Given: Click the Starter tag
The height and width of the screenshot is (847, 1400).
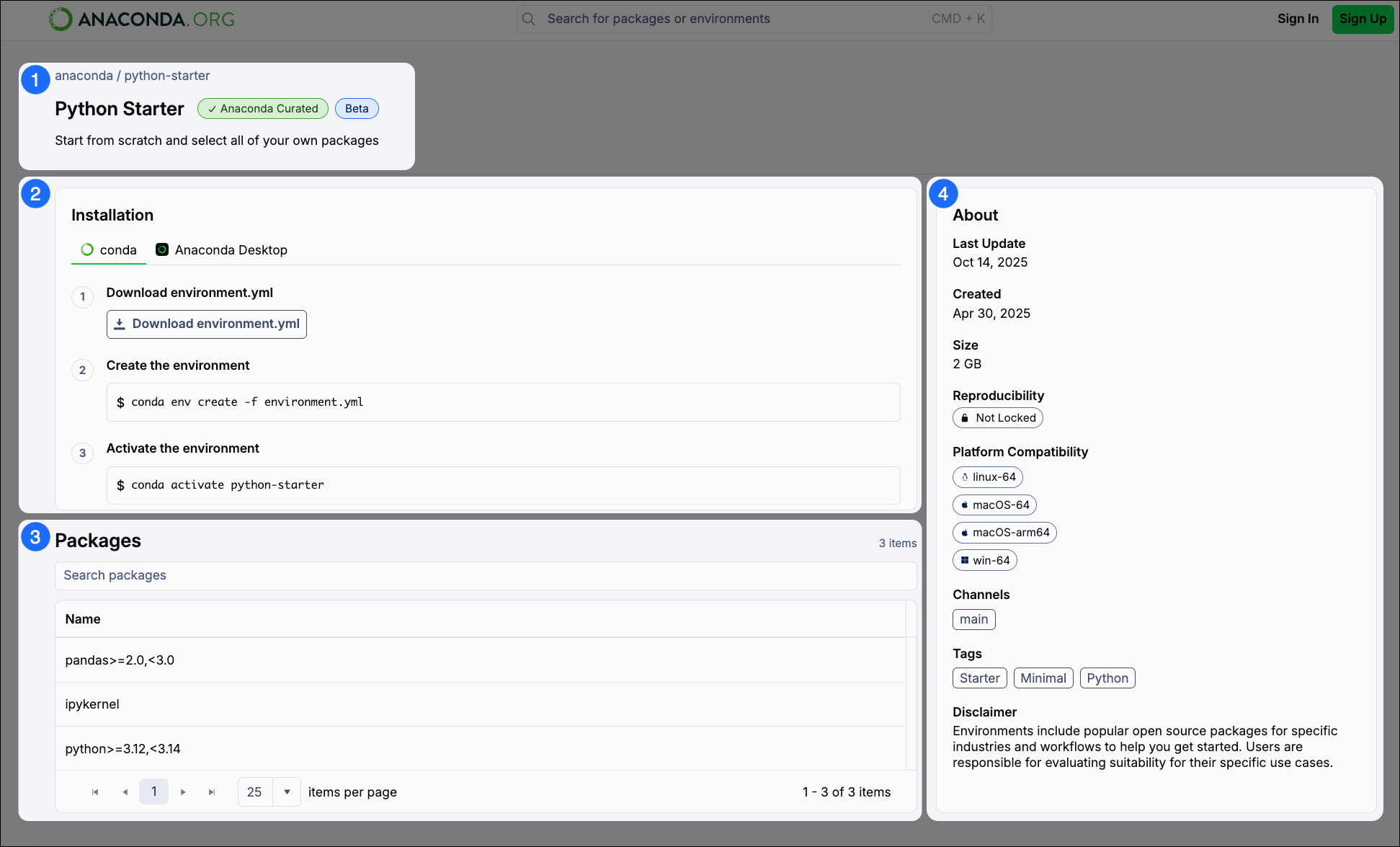Looking at the screenshot, I should point(980,678).
